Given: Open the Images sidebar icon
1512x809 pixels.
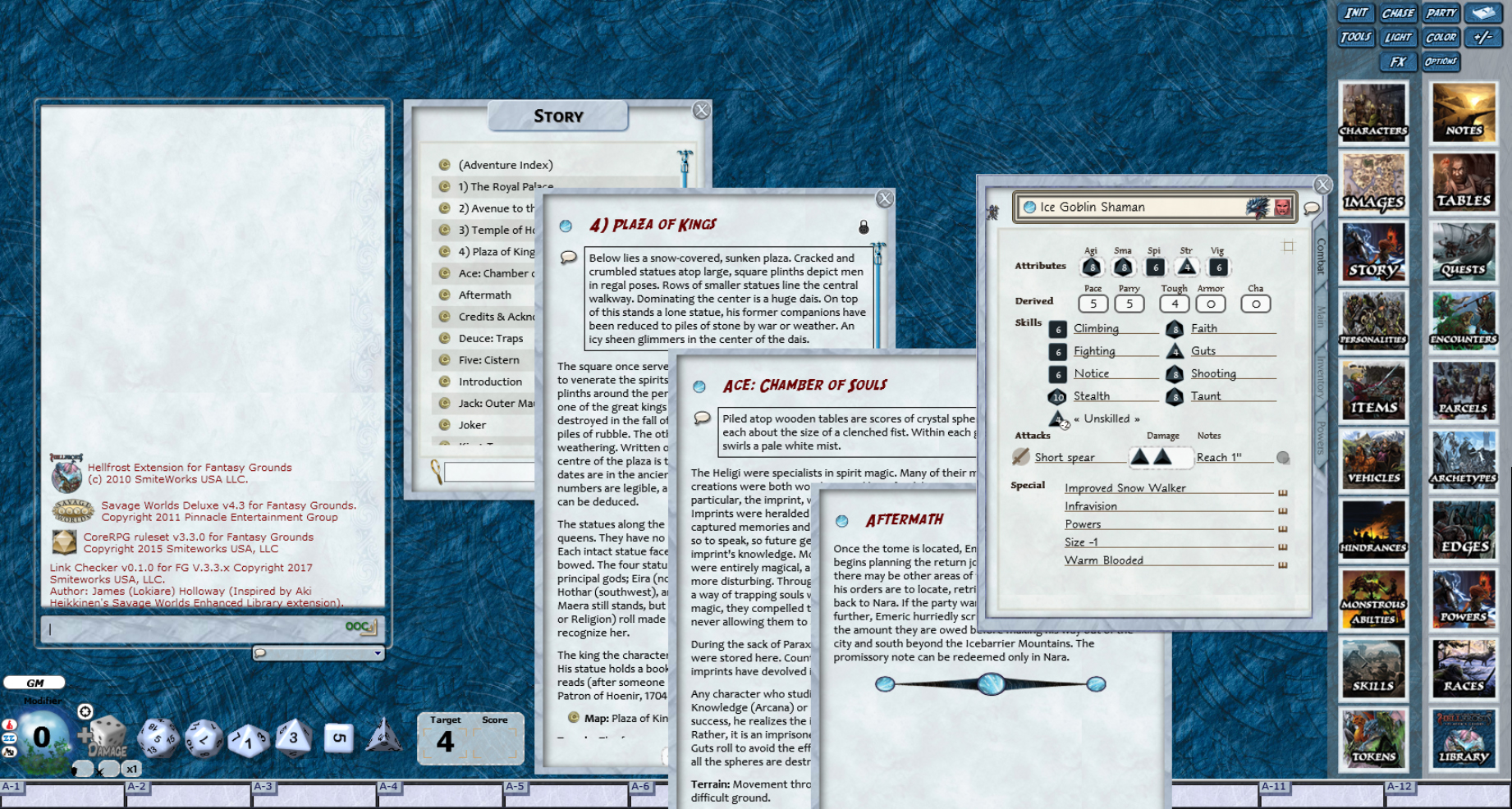Looking at the screenshot, I should click(x=1373, y=182).
